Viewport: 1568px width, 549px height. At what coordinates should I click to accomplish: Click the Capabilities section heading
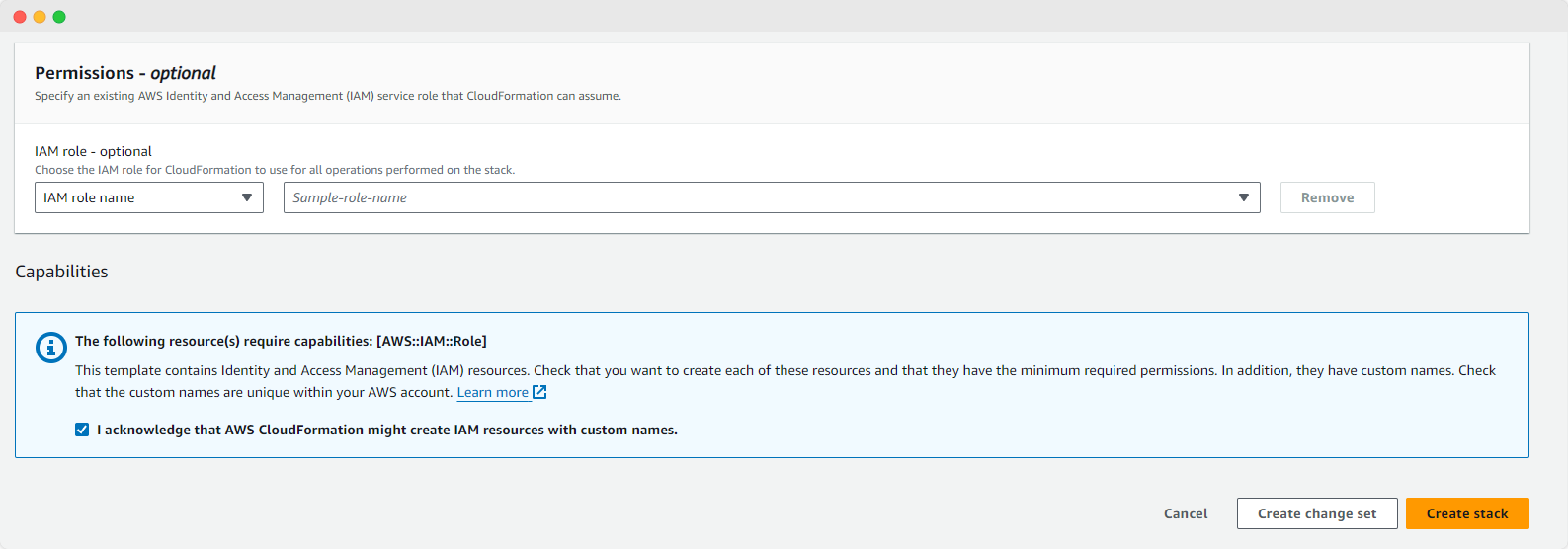61,272
